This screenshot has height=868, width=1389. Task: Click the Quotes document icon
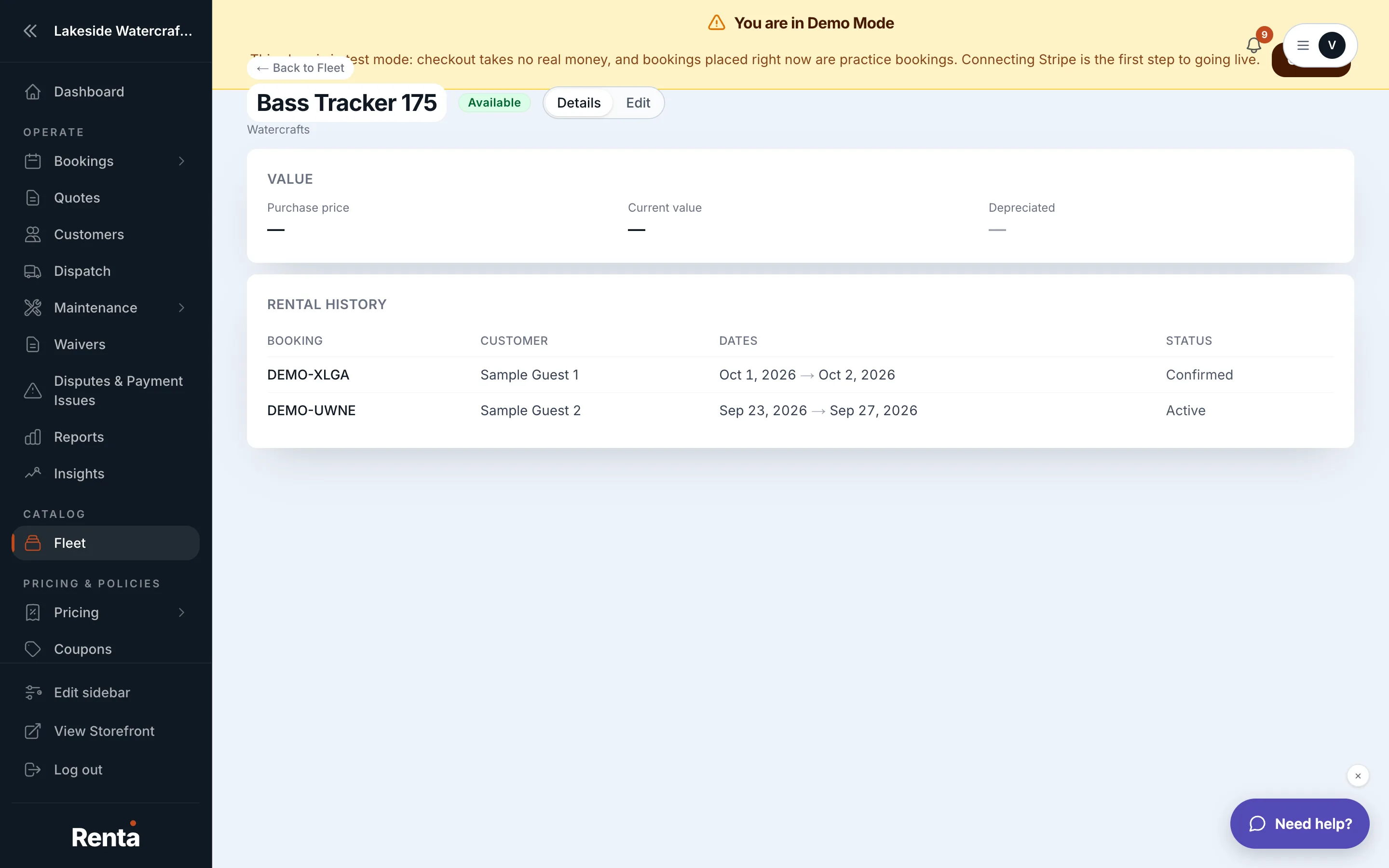(33, 198)
